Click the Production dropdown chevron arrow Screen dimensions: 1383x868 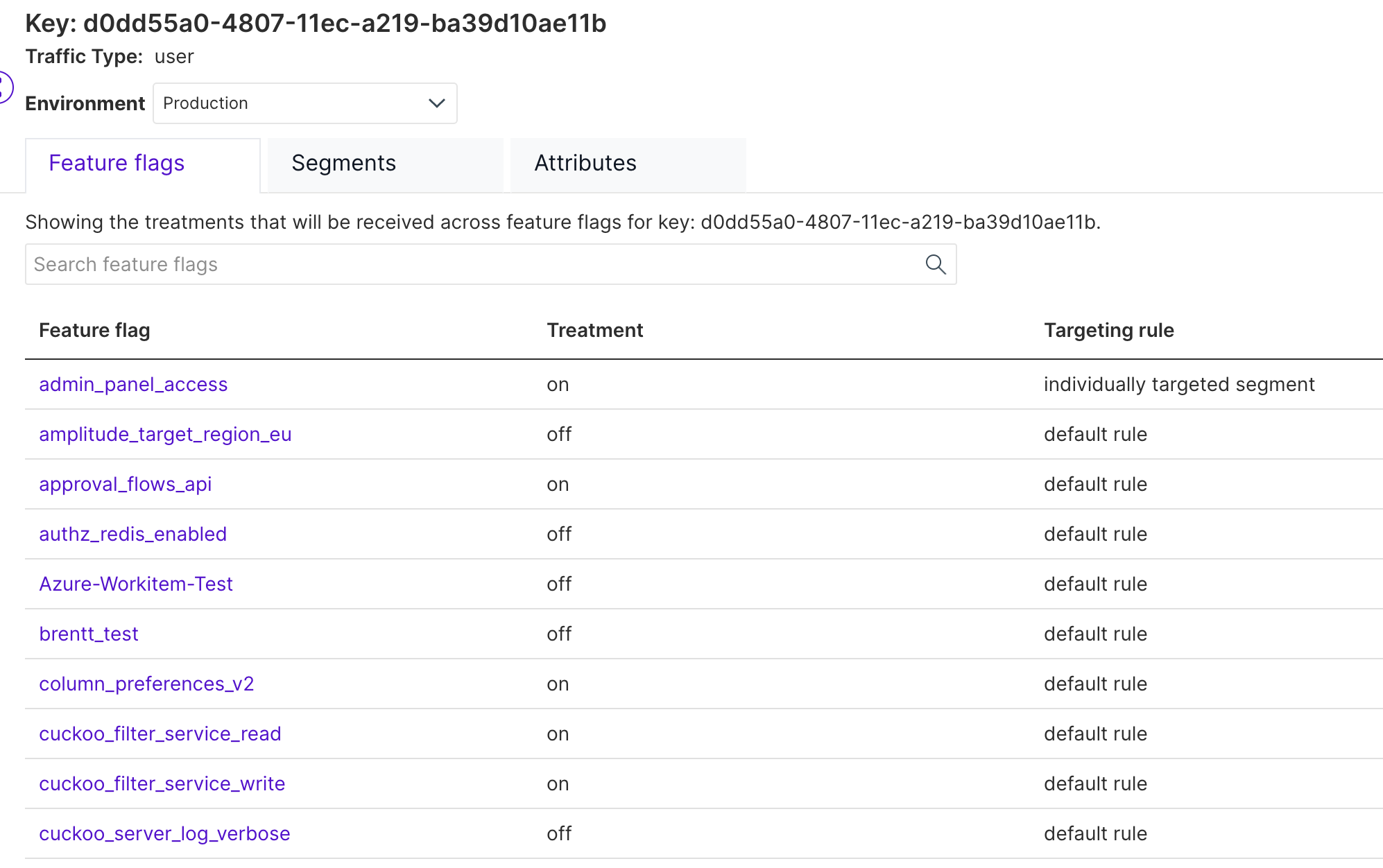[x=436, y=103]
